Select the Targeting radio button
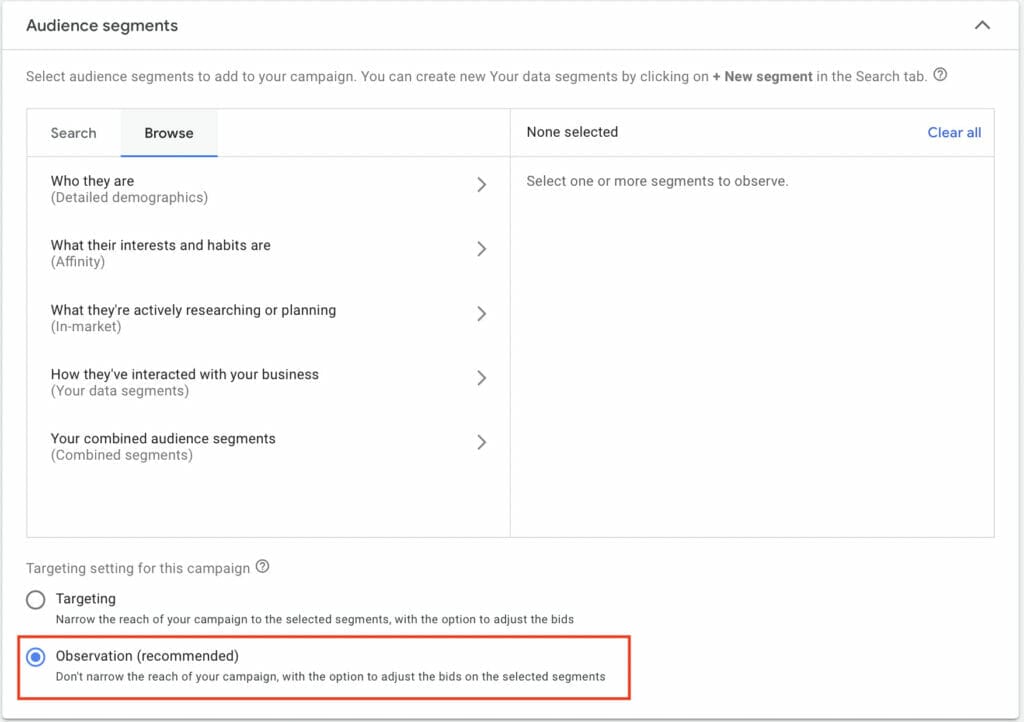Screen dimensions: 1024x722 click(35, 599)
